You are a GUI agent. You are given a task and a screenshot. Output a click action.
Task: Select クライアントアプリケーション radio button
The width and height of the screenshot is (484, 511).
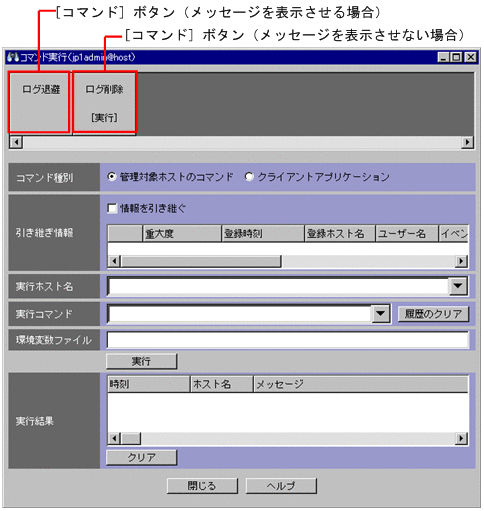[249, 176]
